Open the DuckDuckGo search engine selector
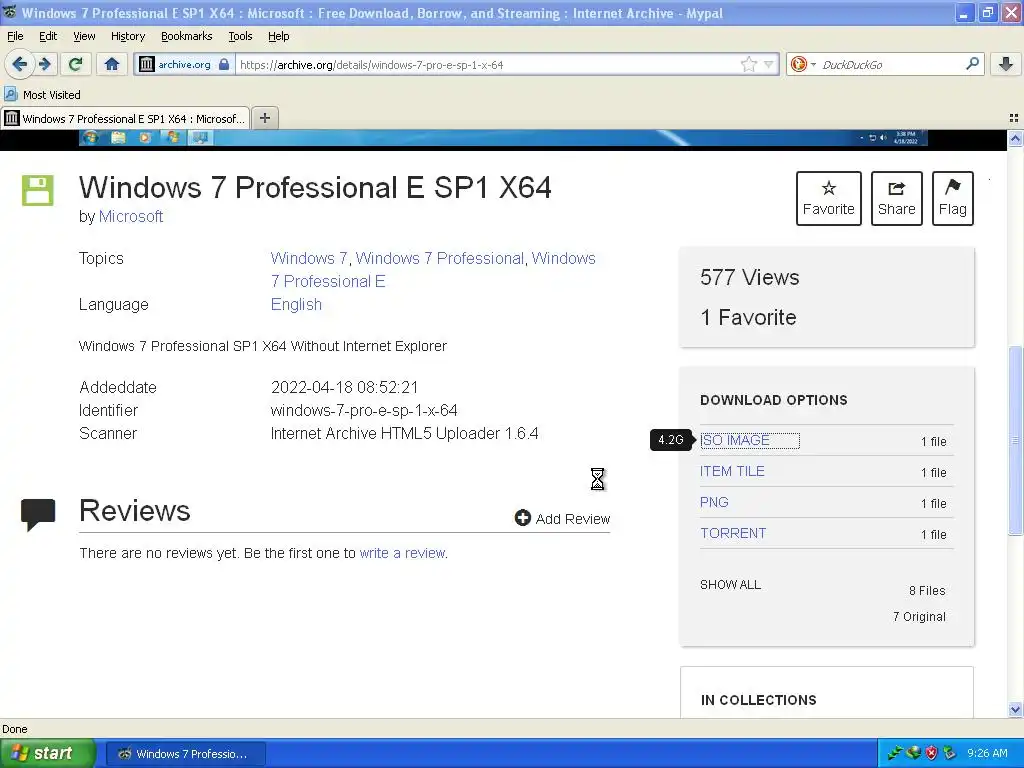Viewport: 1024px width, 768px height. pyautogui.click(x=803, y=64)
